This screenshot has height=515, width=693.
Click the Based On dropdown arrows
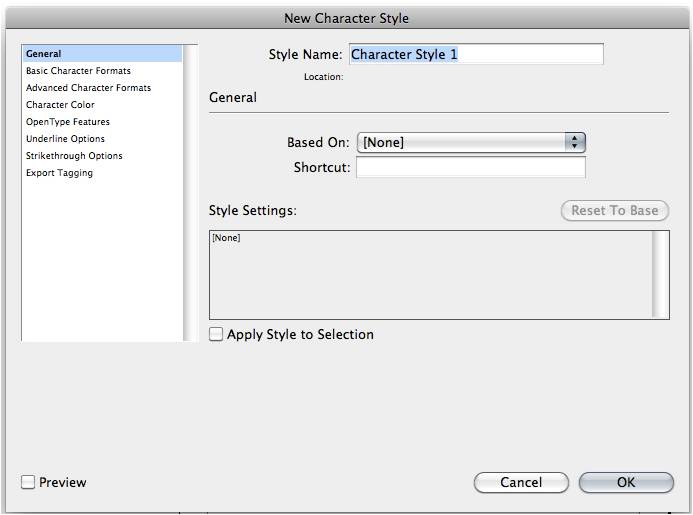[574, 142]
